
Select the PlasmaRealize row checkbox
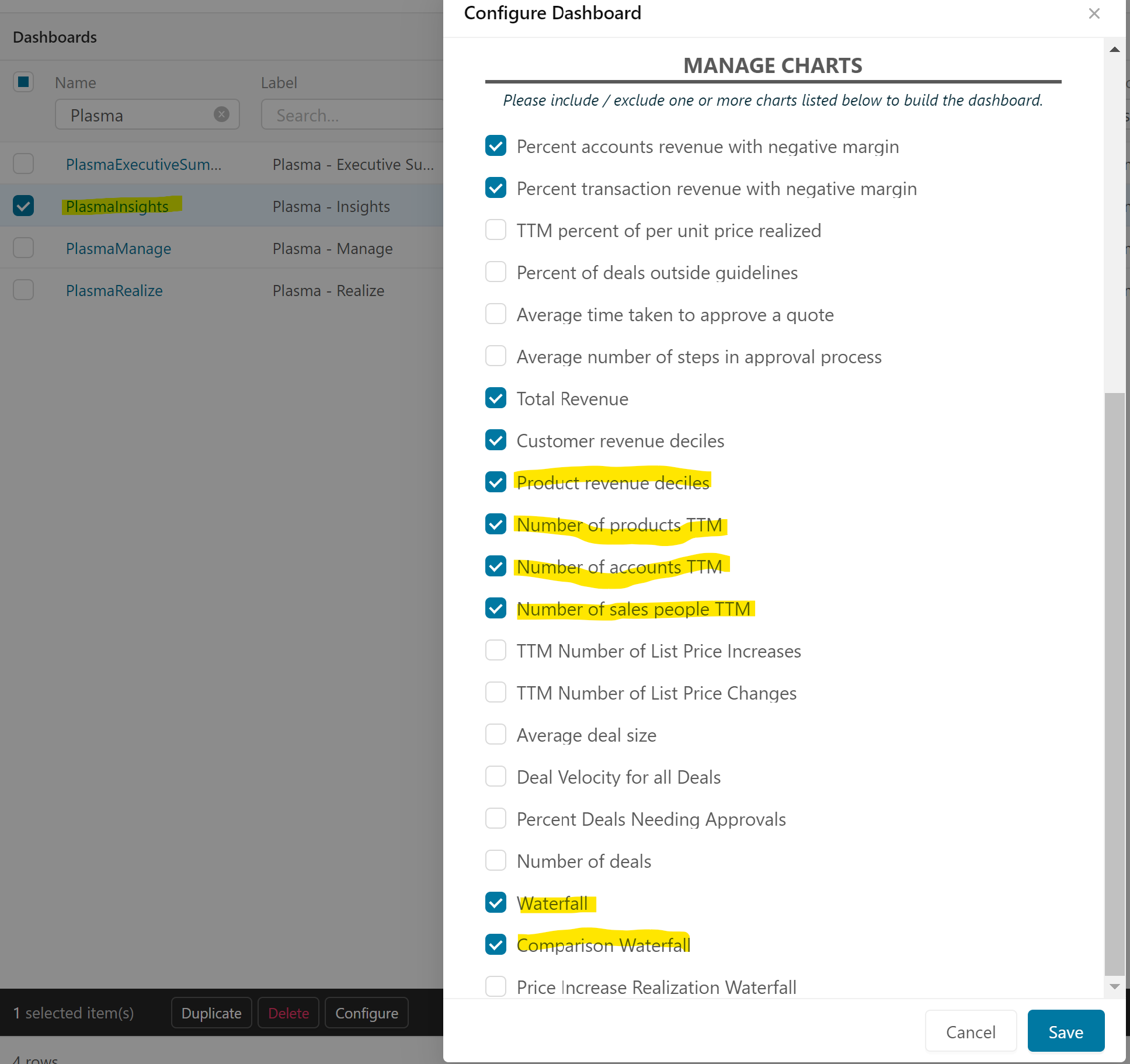tap(23, 290)
